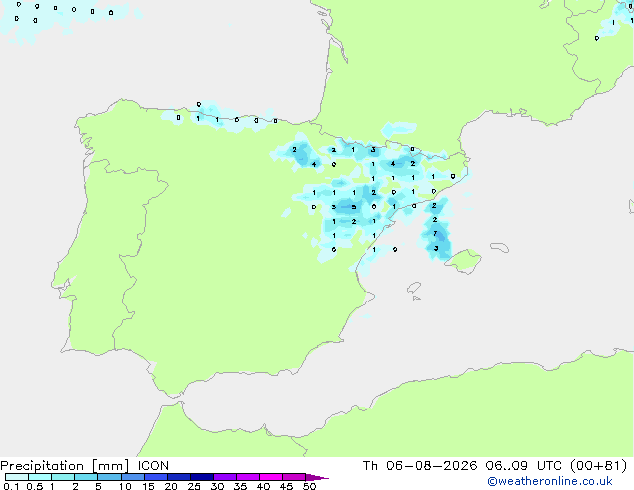Image resolution: width=634 pixels, height=490 pixels.
Task: Choose the 10–15 mm legend color swatch
Action: pos(132,477)
